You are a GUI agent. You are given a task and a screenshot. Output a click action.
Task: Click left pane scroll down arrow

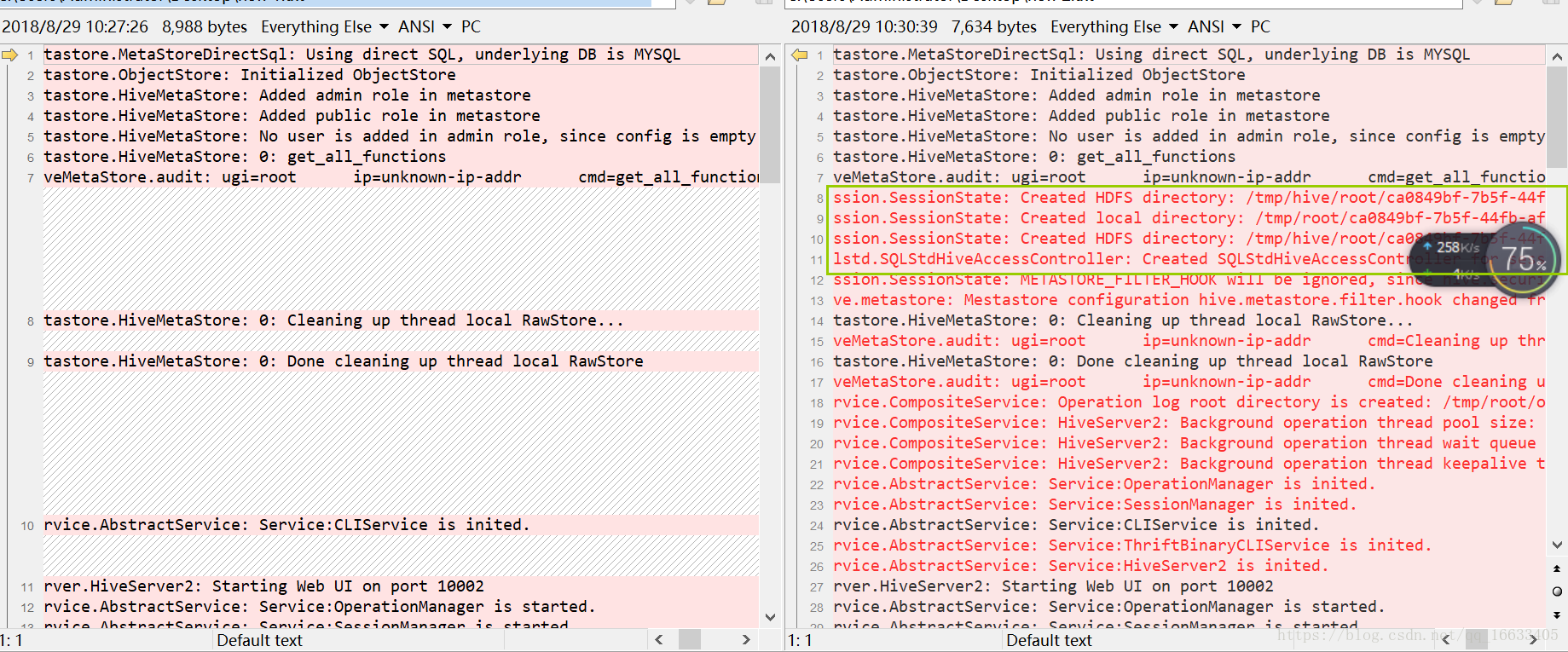tap(770, 617)
